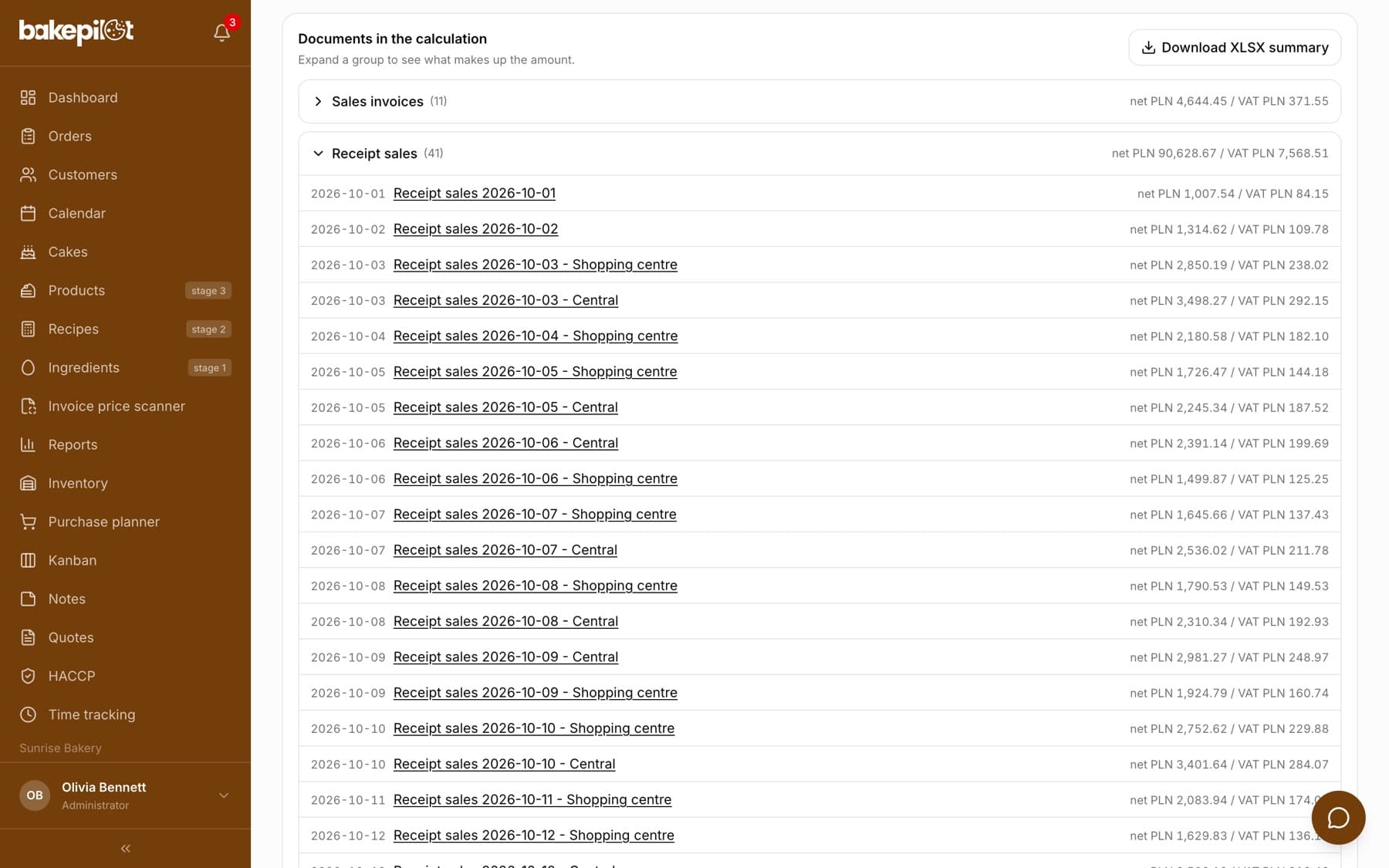Open the notifications bell
Viewport: 1389px width, 868px height.
(221, 32)
